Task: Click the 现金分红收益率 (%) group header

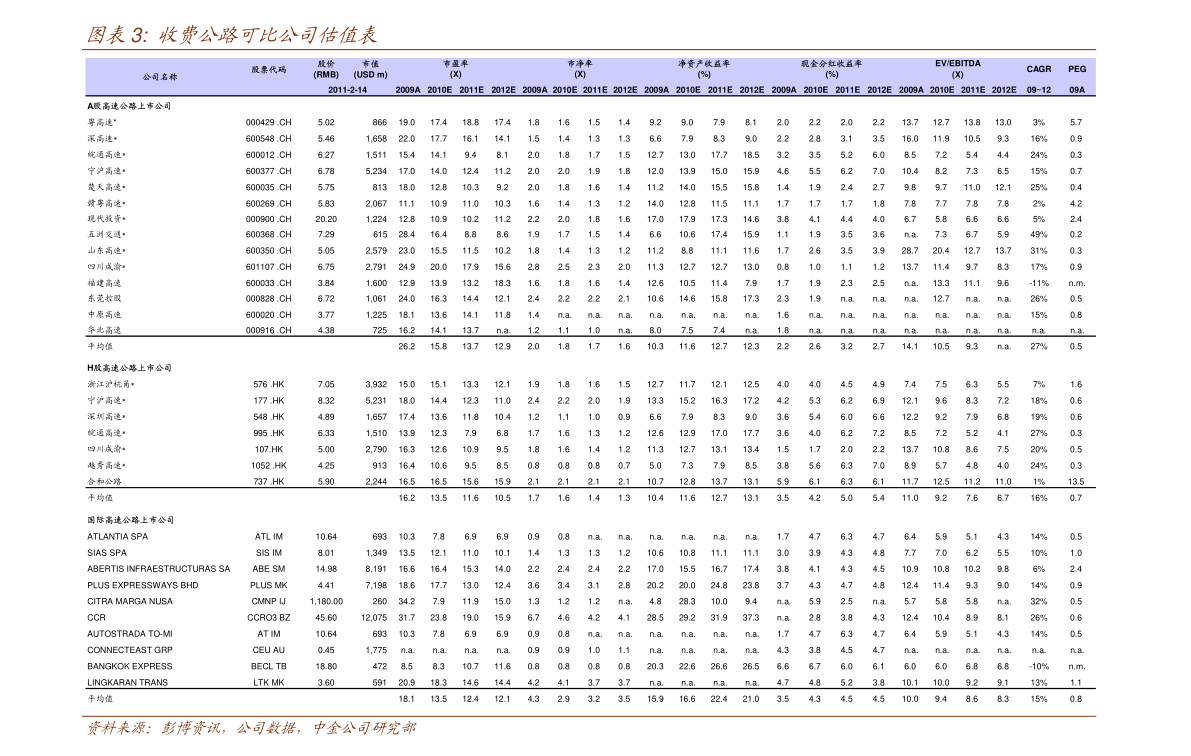Action: [x=831, y=69]
